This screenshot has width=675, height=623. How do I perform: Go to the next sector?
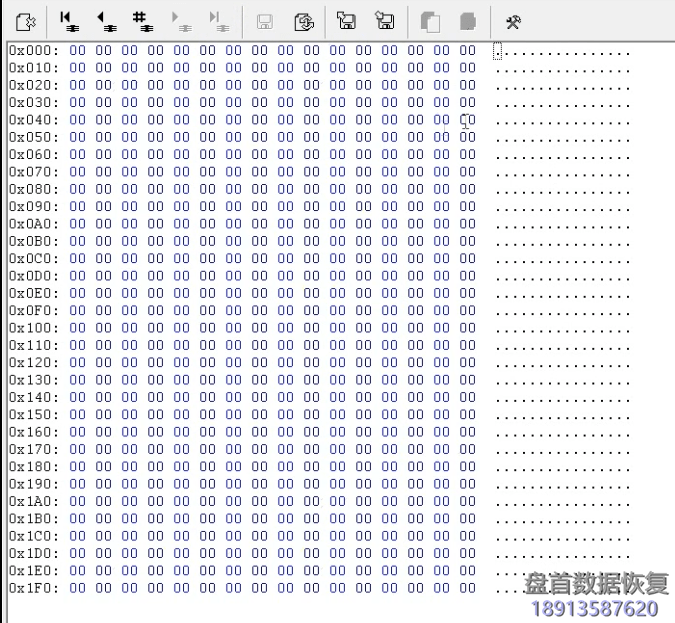pyautogui.click(x=179, y=20)
